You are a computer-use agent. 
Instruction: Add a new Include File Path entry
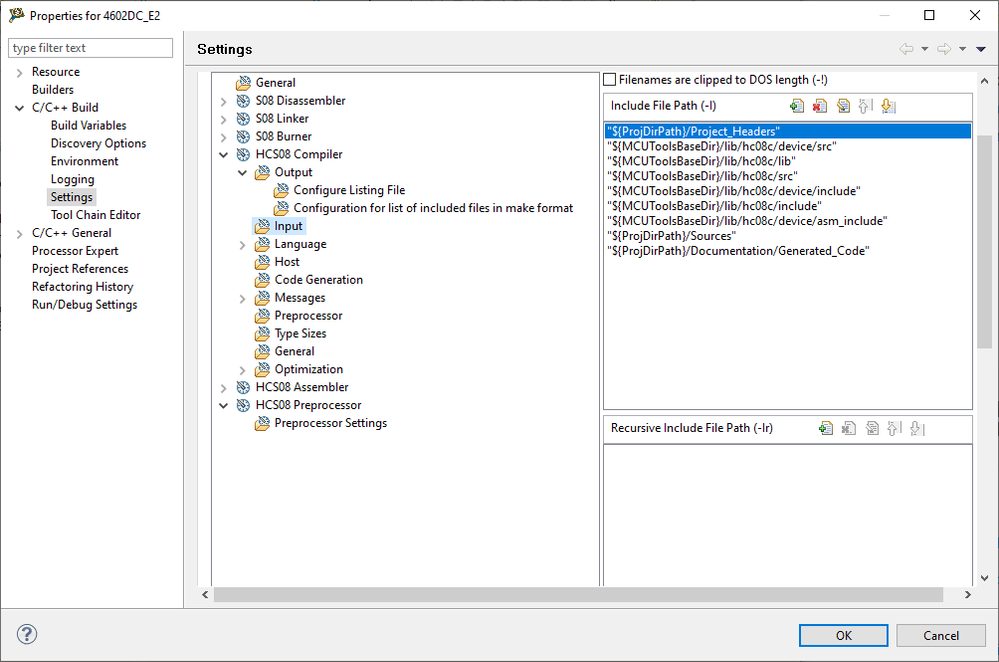pos(797,106)
